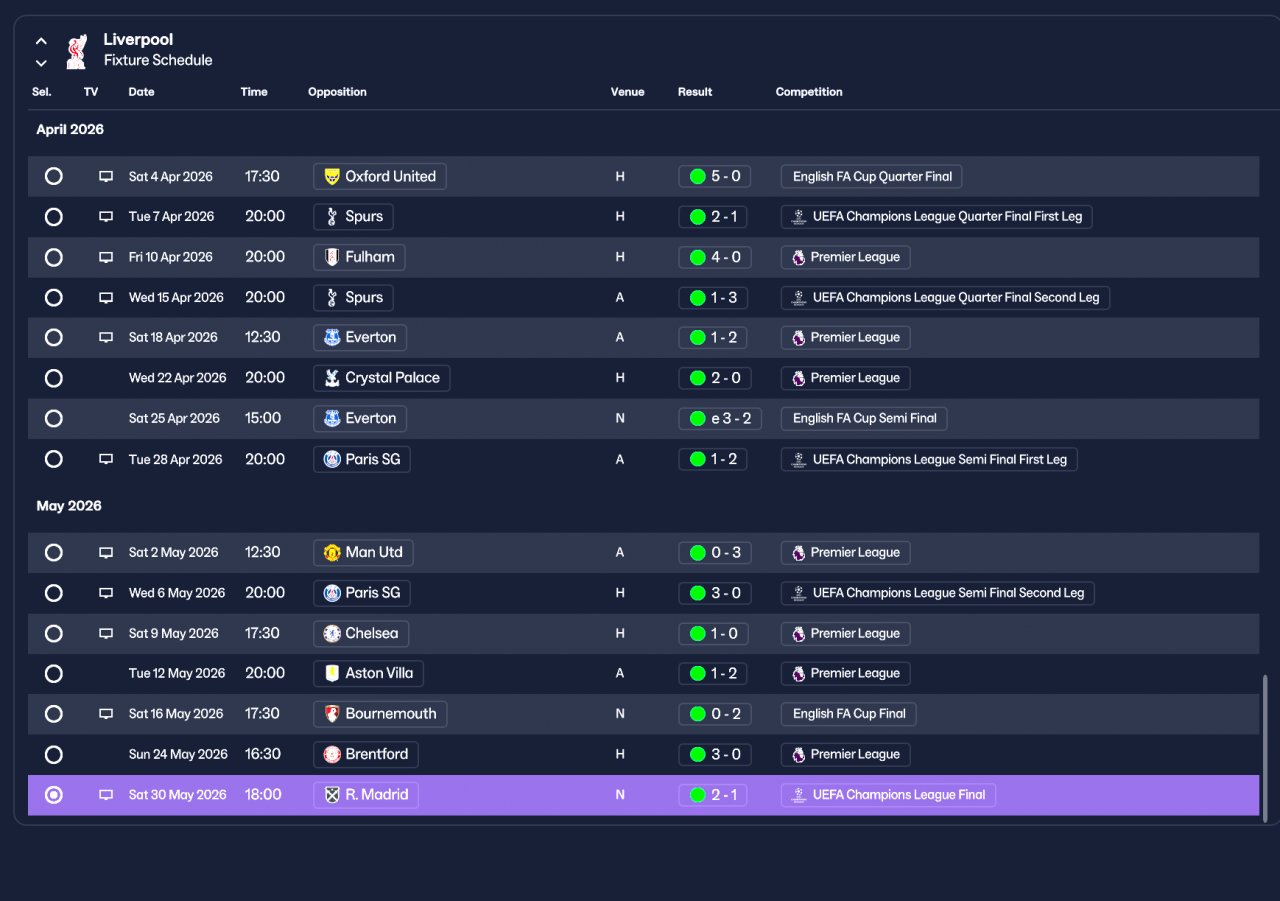
Task: Sort by the Competition column header
Action: [x=809, y=92]
